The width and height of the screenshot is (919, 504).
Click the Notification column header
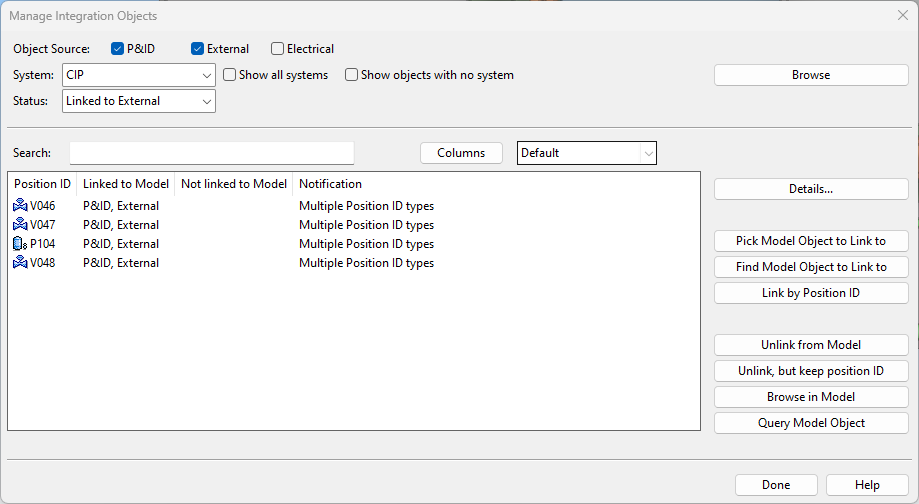click(x=330, y=184)
